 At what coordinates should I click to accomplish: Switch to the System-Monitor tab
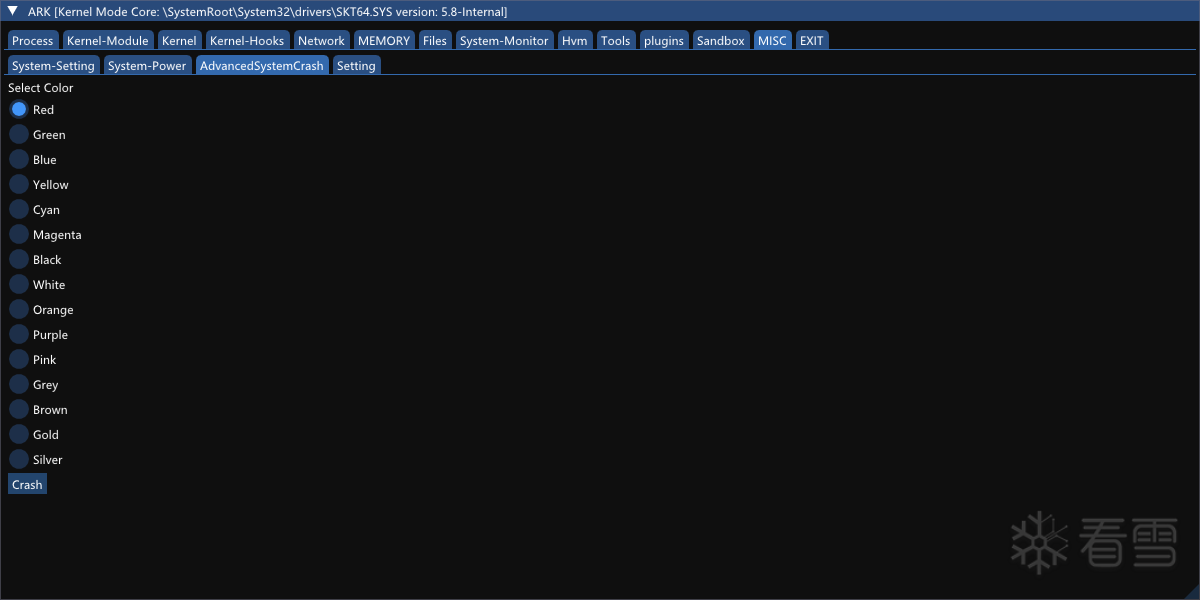(x=504, y=40)
